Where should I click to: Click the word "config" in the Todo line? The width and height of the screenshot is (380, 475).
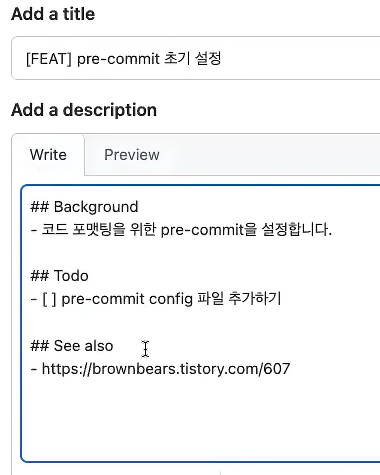171,299
